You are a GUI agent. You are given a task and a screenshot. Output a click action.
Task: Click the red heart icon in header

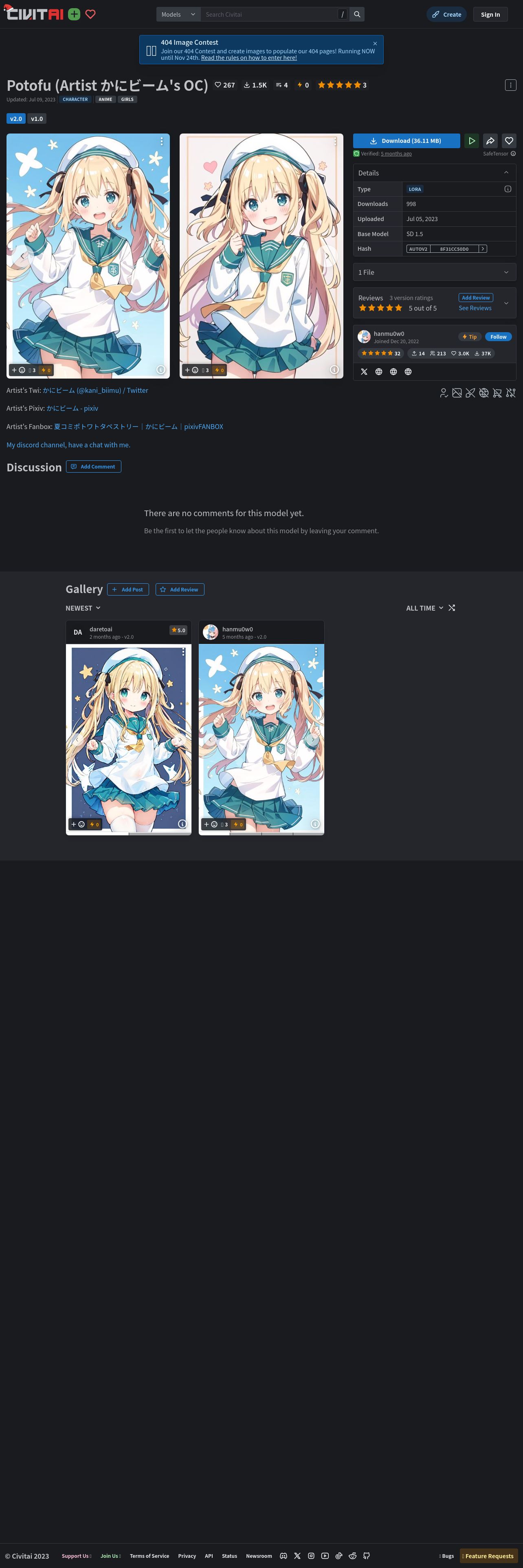tap(90, 14)
